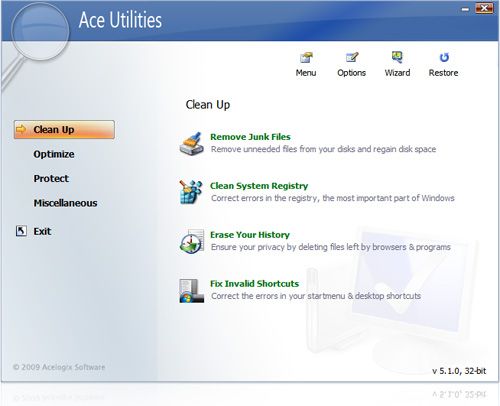Click 'Correct the errors in your startmenu' description
This screenshot has height=406, width=500.
[316, 296]
